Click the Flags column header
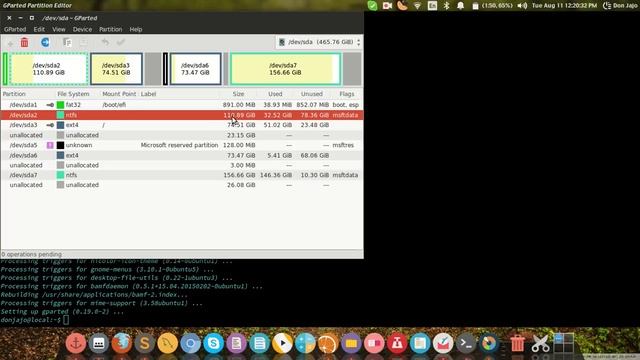Screen dimensions: 640x360 (x=347, y=94)
